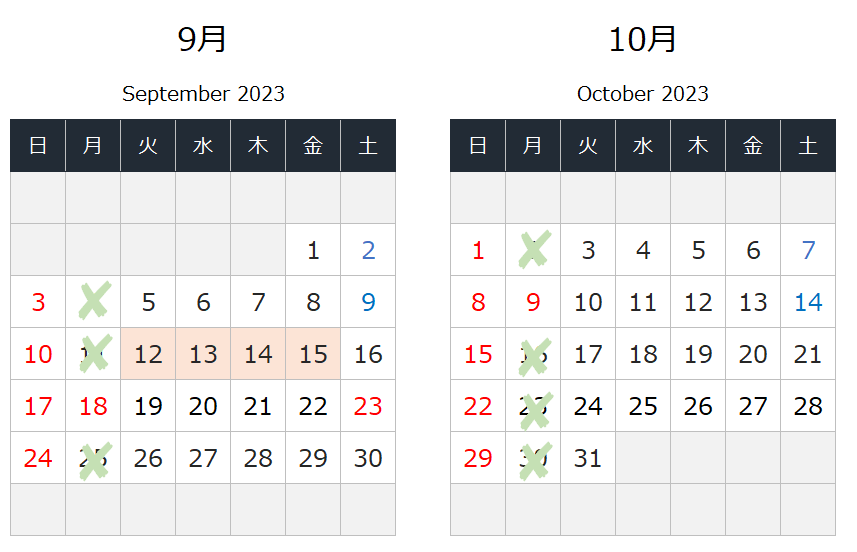Viewport: 857px width, 552px height.
Task: Select Sunday September 17
Action: [38, 406]
